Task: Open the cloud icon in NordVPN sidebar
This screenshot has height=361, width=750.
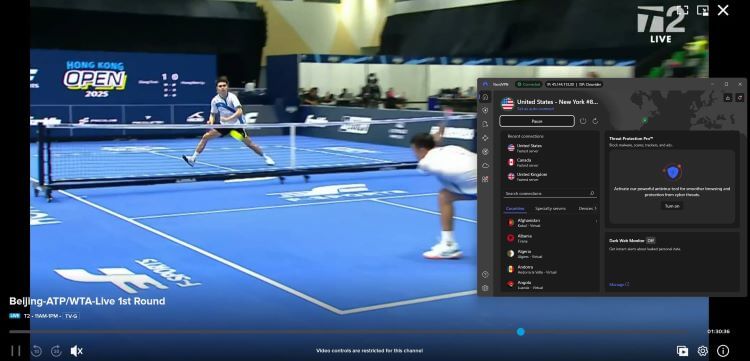Action: [x=485, y=165]
